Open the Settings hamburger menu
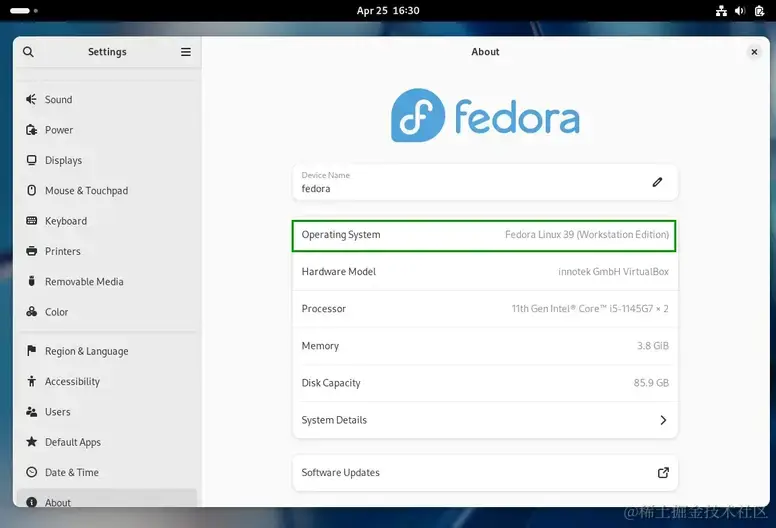 [x=186, y=52]
